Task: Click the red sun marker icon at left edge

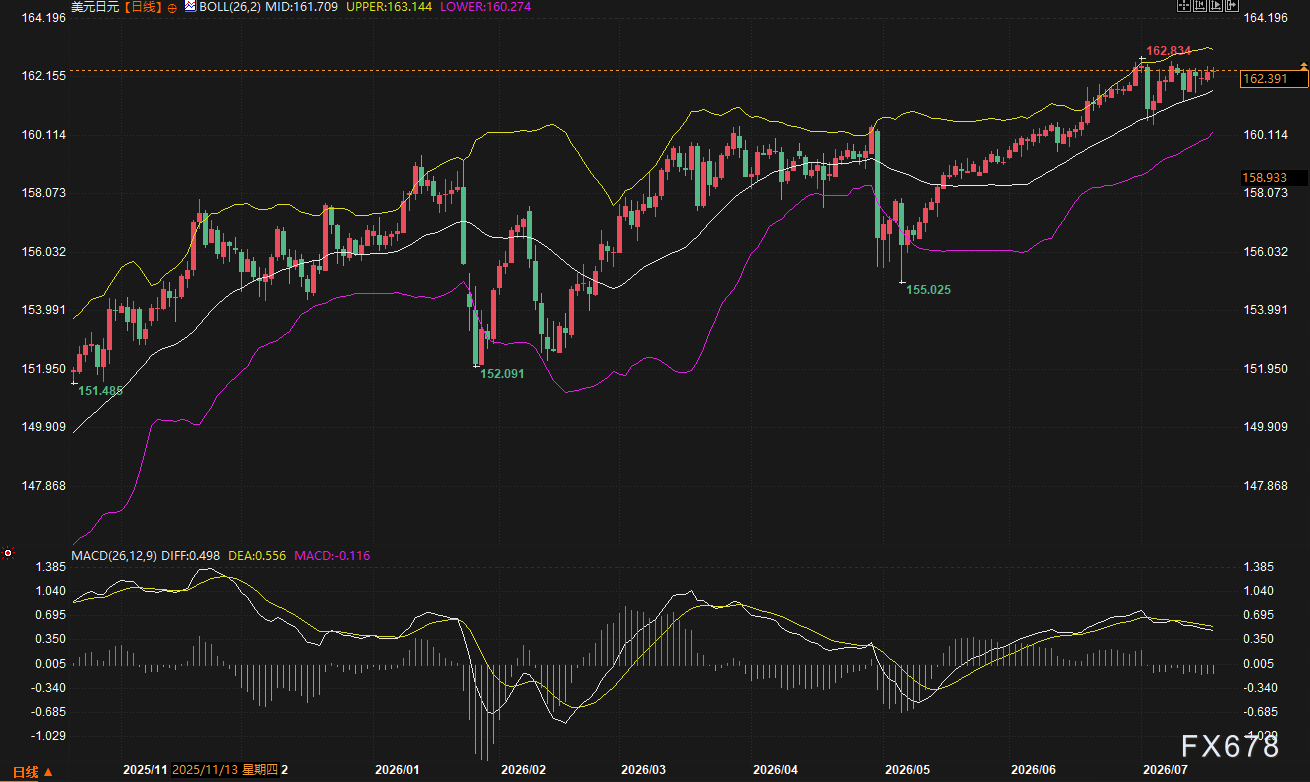Action: click(8, 552)
